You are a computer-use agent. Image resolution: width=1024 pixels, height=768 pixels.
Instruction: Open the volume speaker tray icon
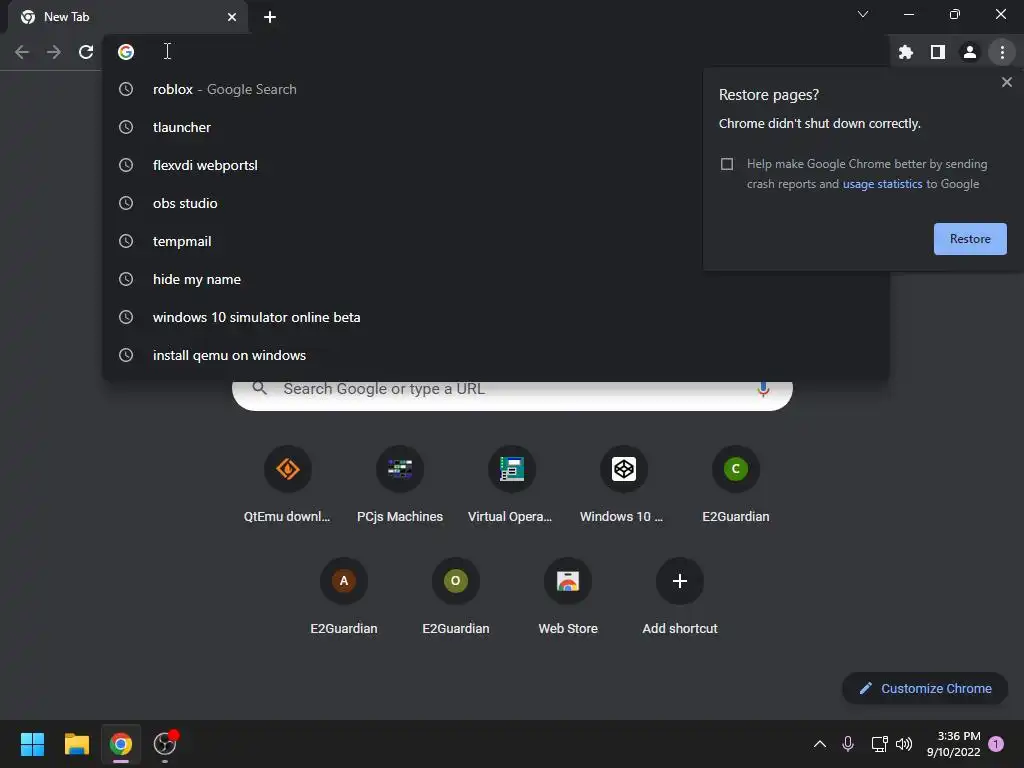pos(904,744)
